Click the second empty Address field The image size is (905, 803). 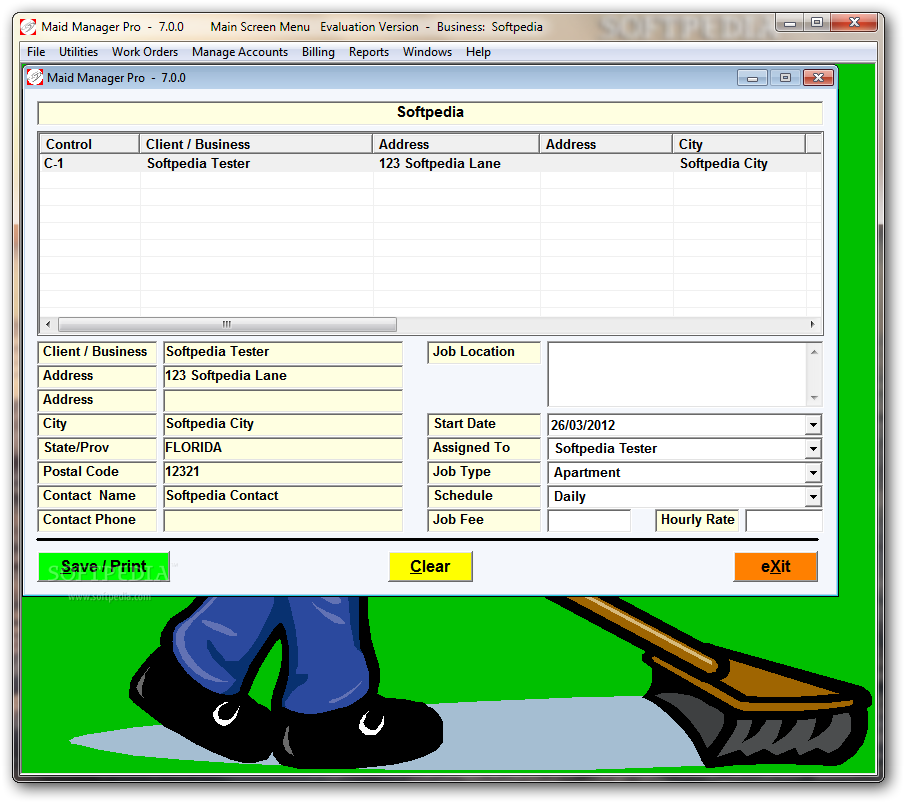coord(283,400)
